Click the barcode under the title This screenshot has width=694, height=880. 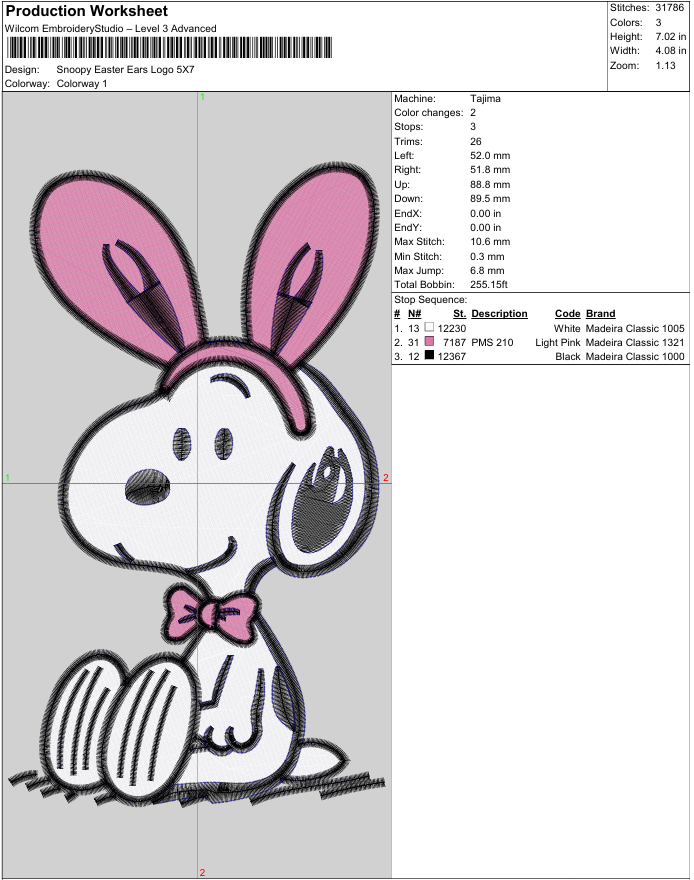pos(178,48)
